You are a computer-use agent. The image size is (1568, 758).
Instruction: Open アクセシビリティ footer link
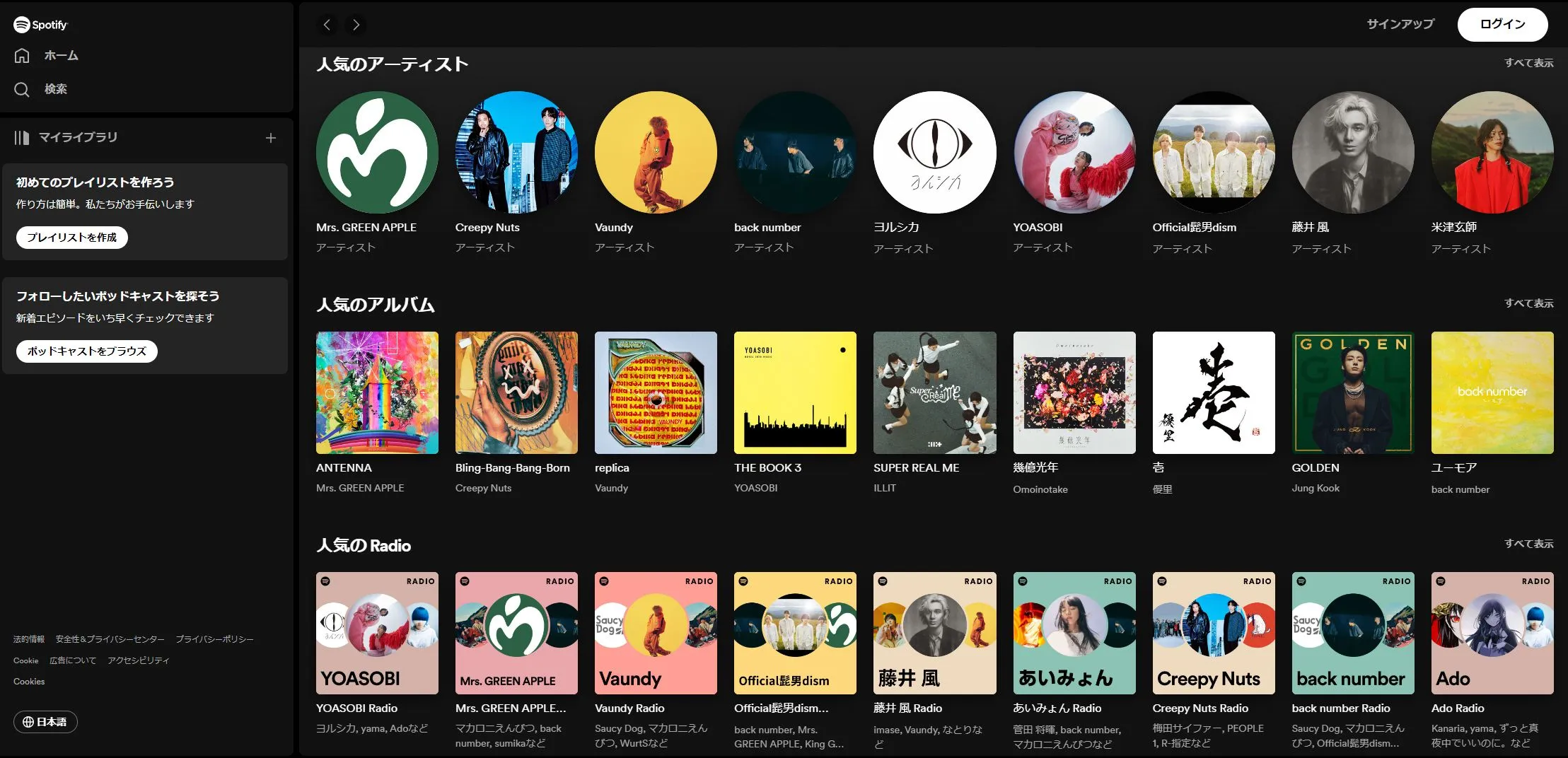139,660
